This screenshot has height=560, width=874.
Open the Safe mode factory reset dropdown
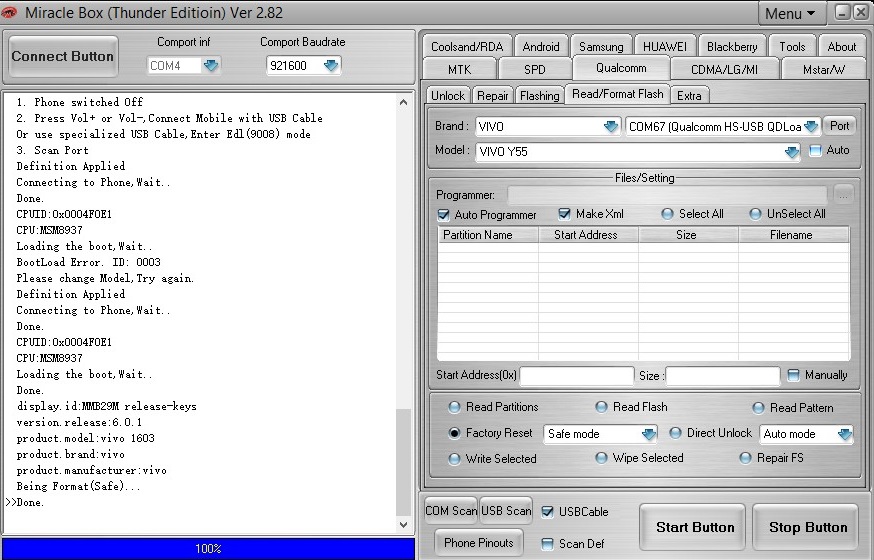[648, 434]
